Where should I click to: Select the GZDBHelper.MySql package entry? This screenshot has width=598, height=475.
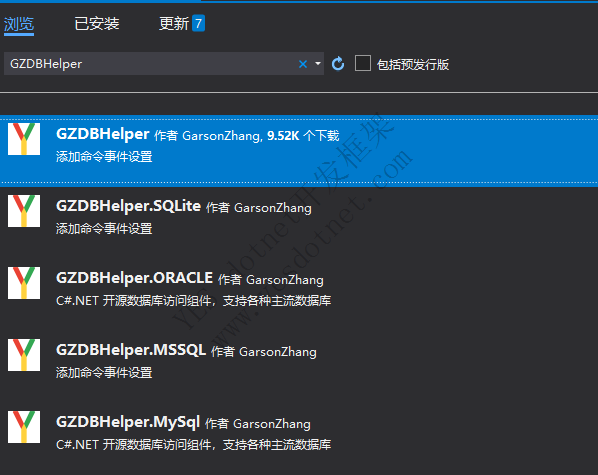click(299, 432)
